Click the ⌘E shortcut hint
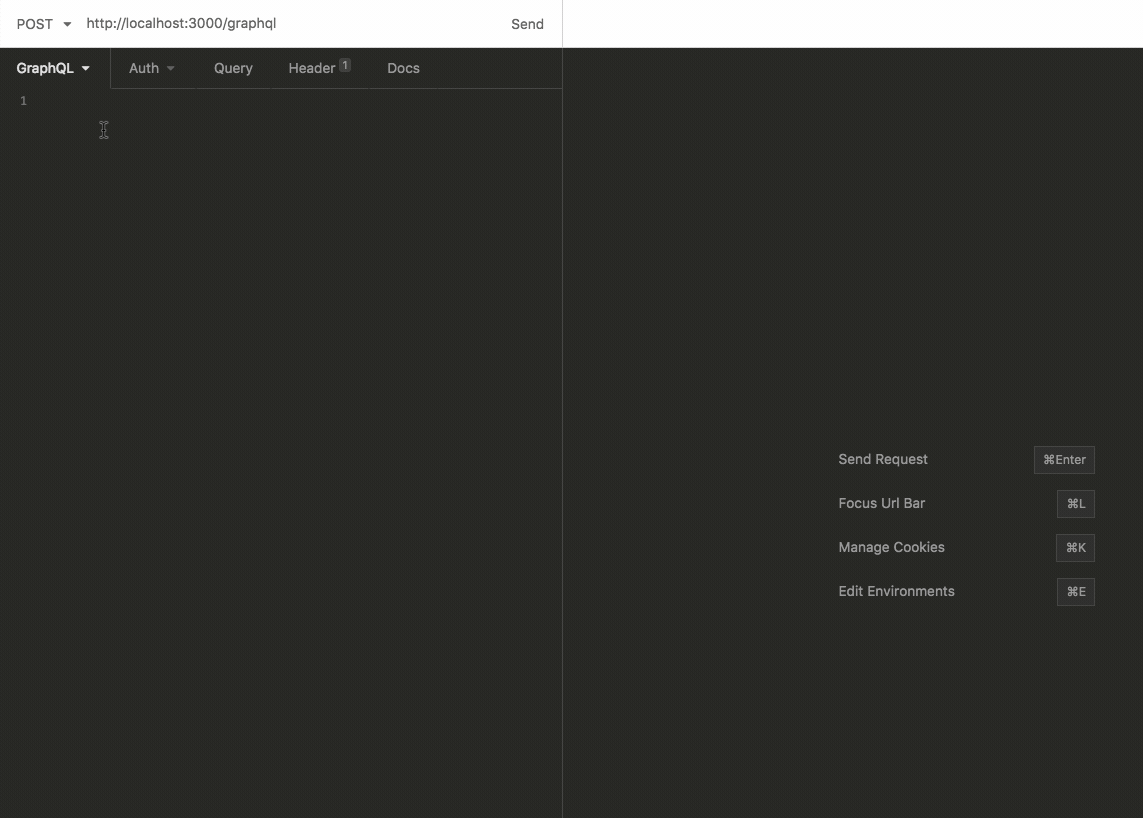1143x818 pixels. pos(1076,592)
